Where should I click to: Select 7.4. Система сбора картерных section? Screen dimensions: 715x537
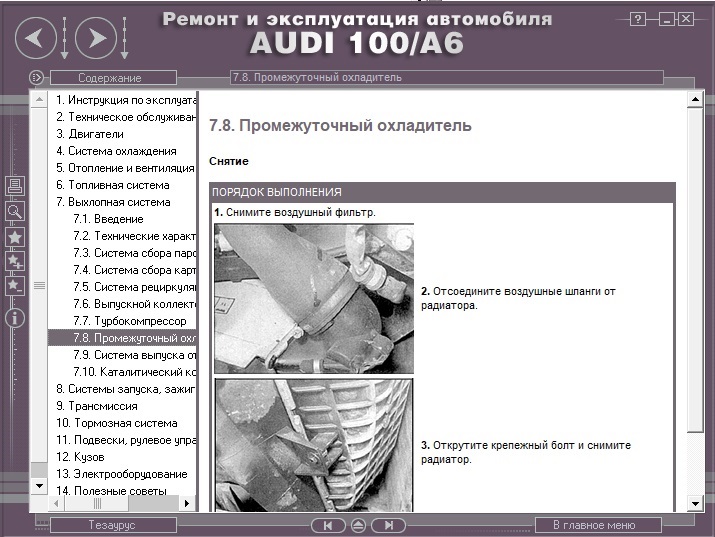tap(134, 270)
